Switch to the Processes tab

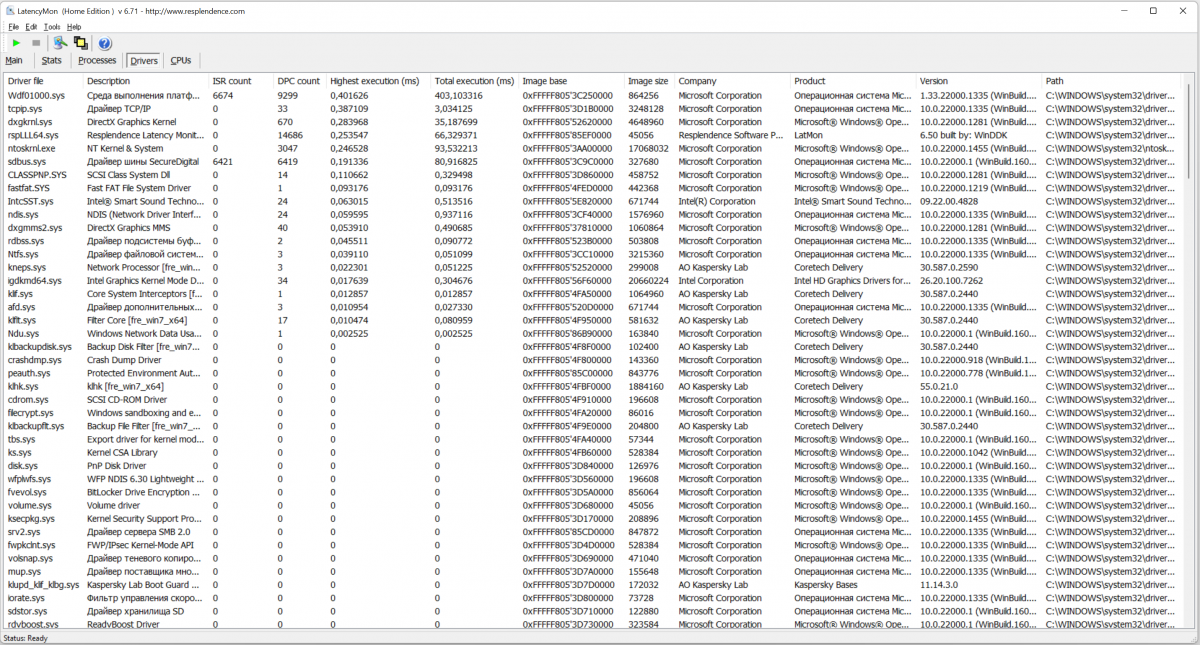pyautogui.click(x=97, y=60)
